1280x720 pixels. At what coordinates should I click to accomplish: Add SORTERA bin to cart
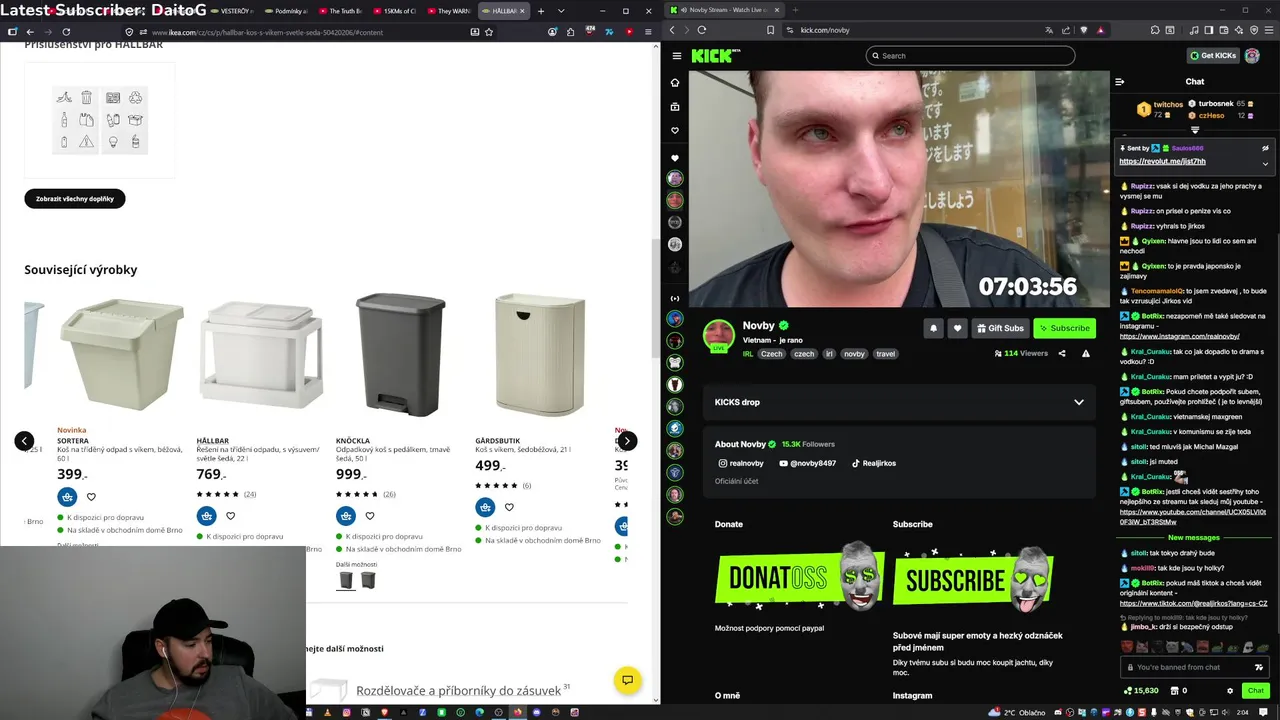[x=67, y=497]
